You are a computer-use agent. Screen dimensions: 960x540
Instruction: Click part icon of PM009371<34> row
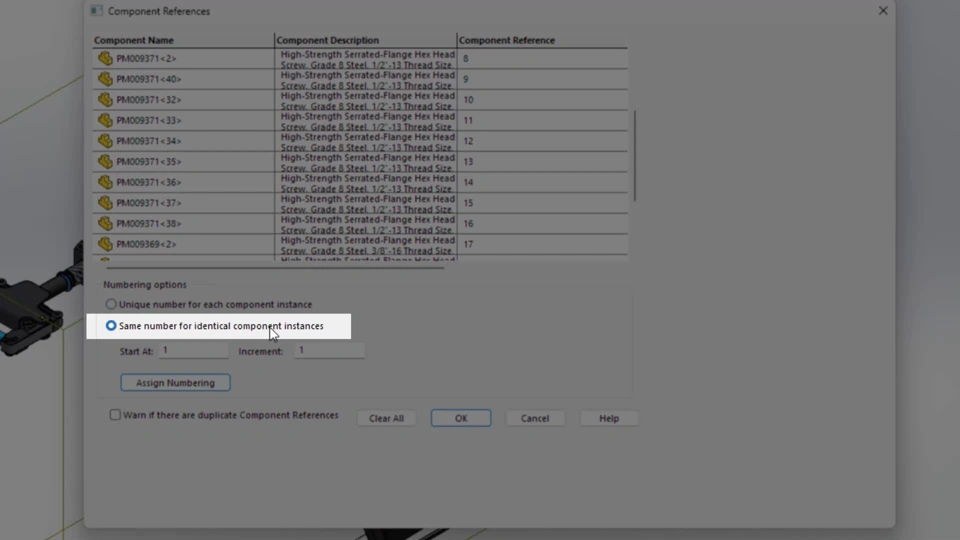pyautogui.click(x=105, y=141)
